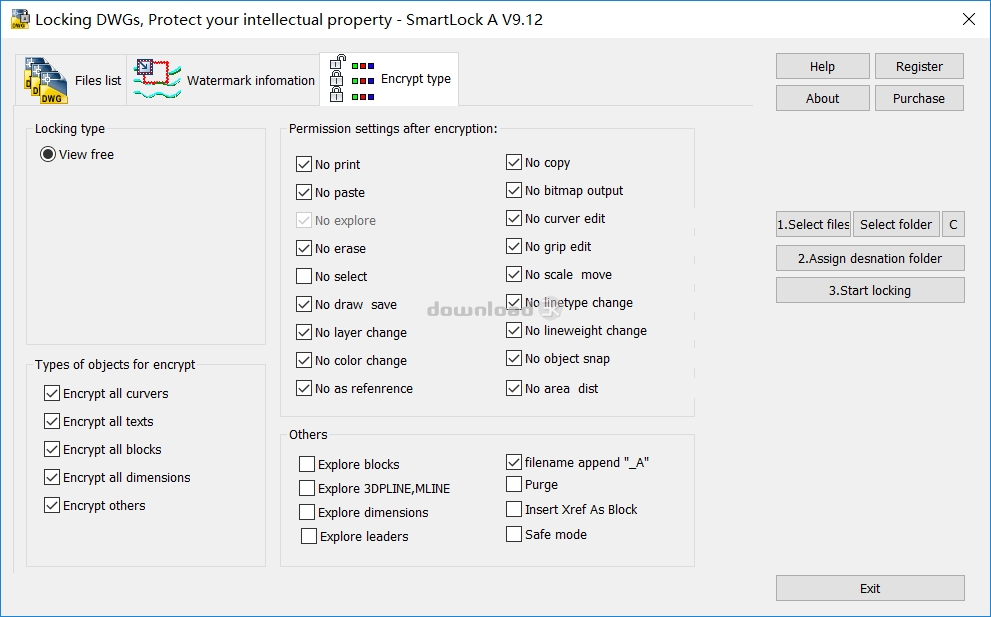
Task: Switch to Watermark infomation tab
Action: tap(223, 80)
